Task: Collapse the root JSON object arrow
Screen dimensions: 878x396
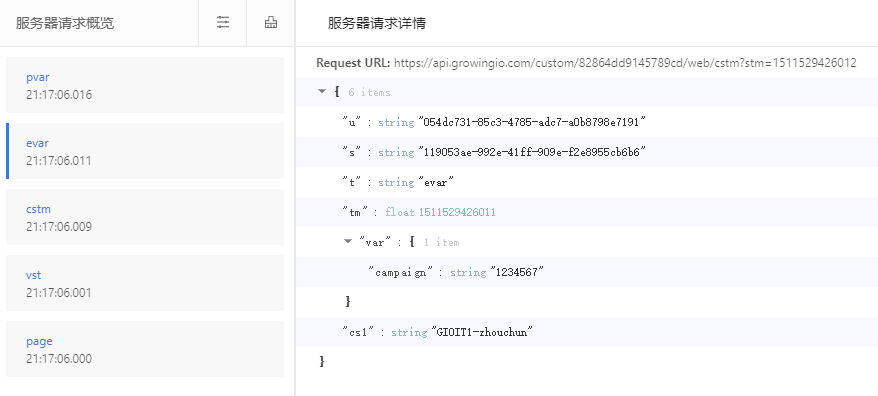Action: tap(322, 91)
